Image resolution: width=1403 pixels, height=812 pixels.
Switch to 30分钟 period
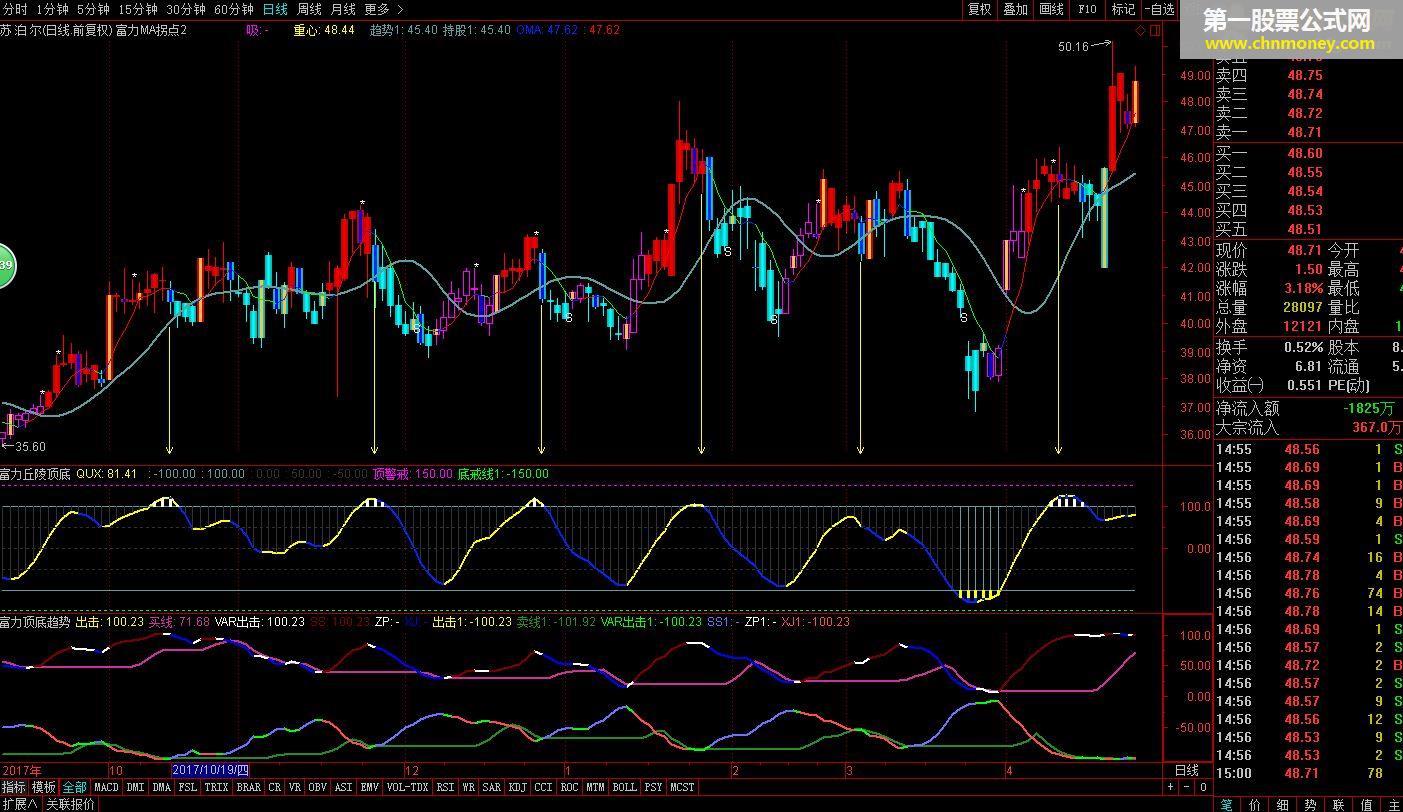(x=186, y=9)
